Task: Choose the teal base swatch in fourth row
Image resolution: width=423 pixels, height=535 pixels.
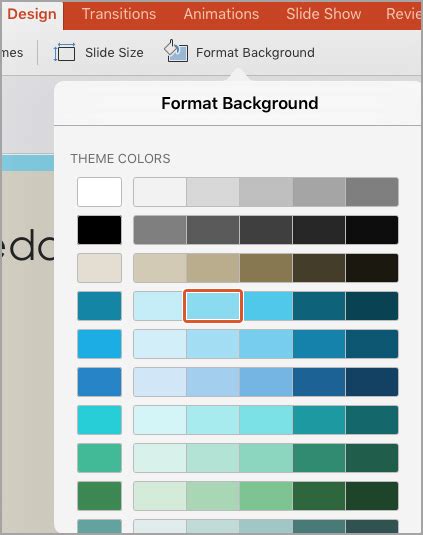Action: coord(99,306)
